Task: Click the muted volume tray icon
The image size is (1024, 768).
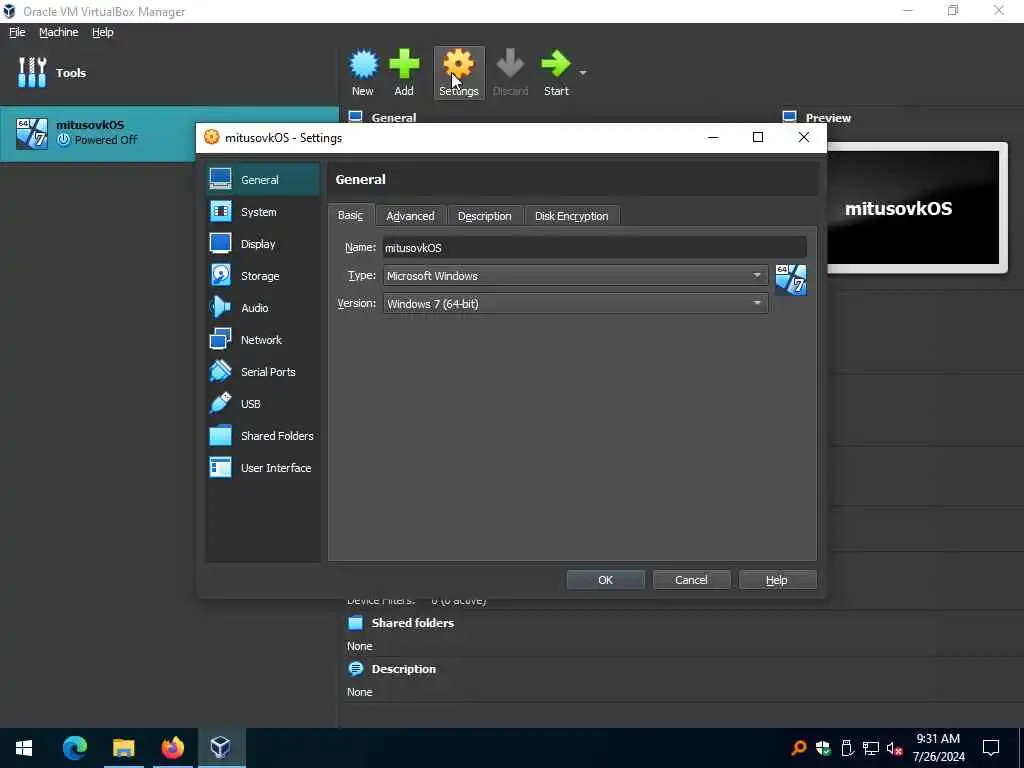Action: (894, 748)
